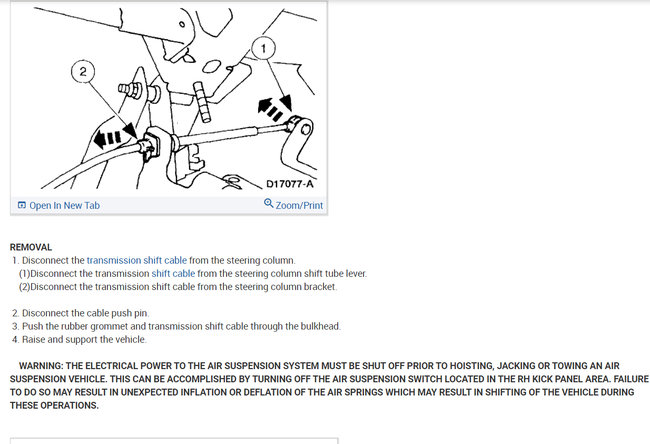Screen dimensions: 650x444
Task: Click step 2 'Disconnect the cable push pin'
Action: click(x=80, y=313)
